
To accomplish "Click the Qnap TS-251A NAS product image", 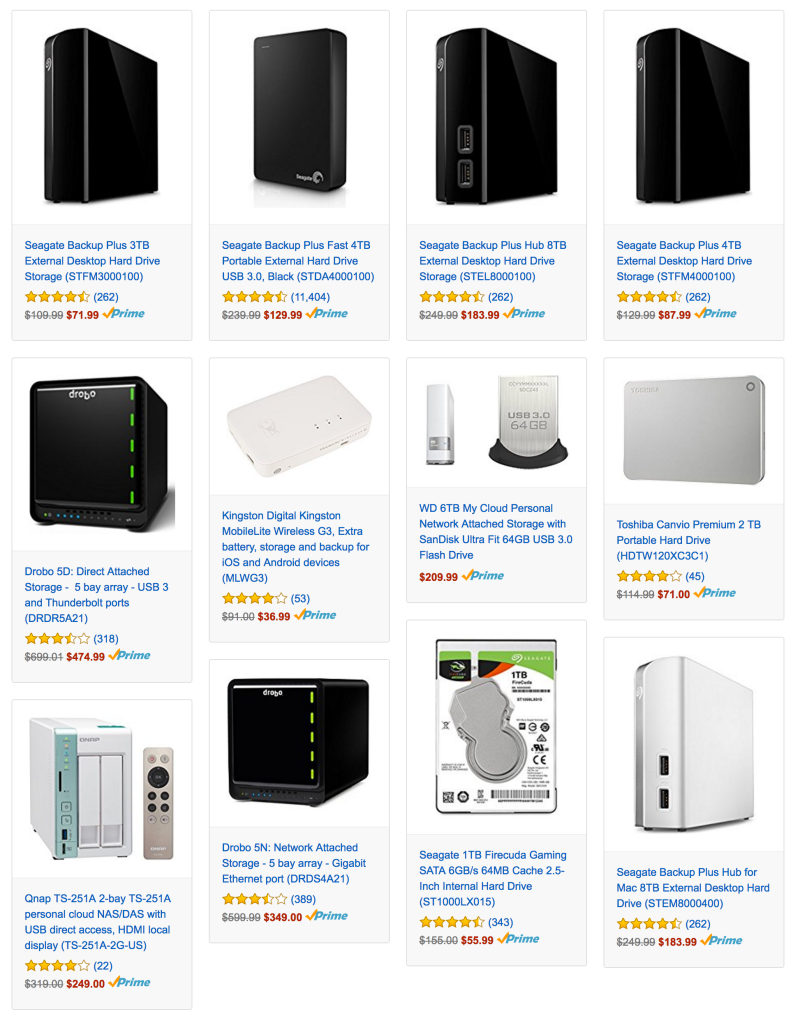I will tap(102, 788).
